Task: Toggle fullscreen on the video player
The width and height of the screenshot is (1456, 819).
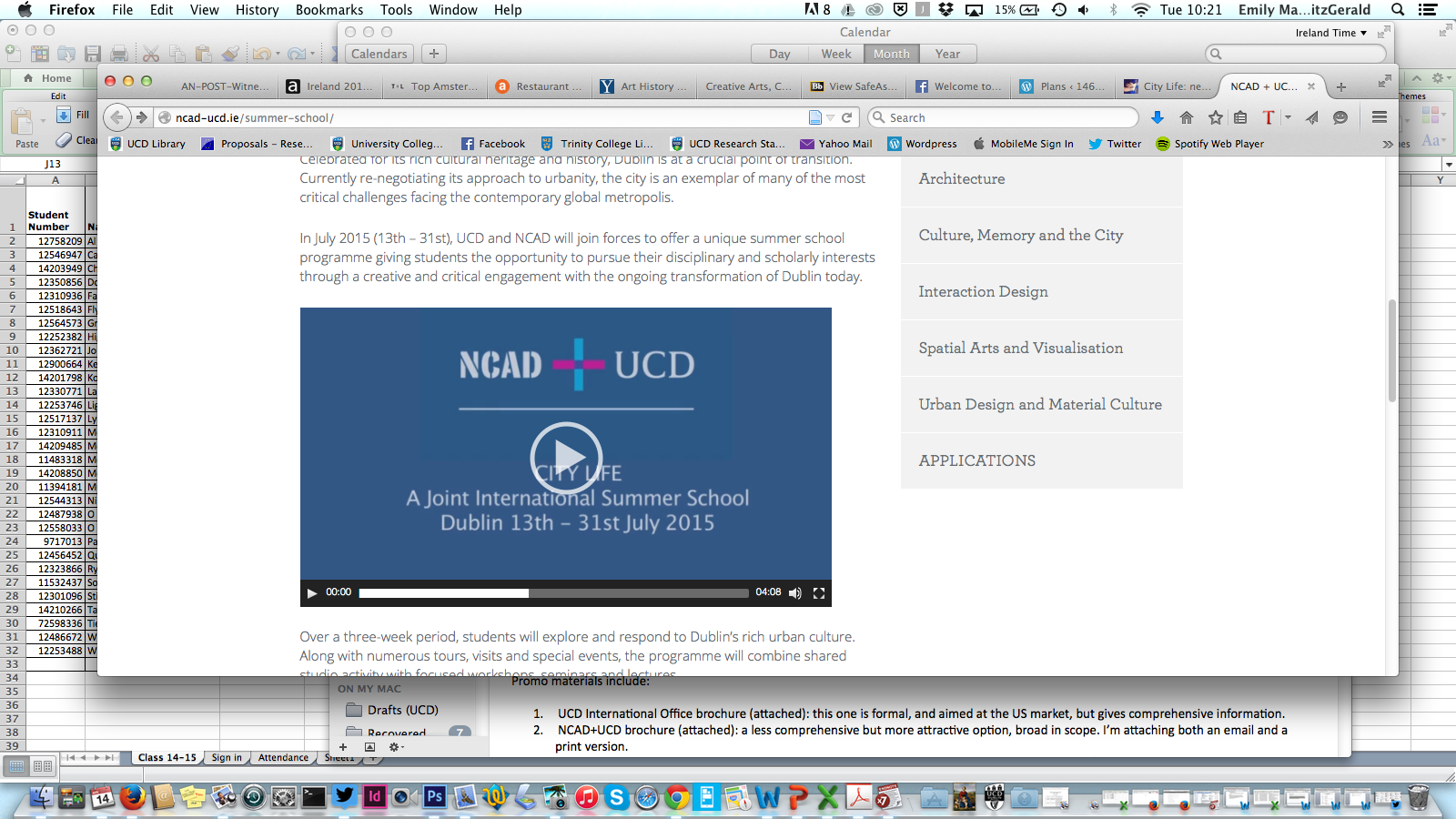Action: (819, 593)
